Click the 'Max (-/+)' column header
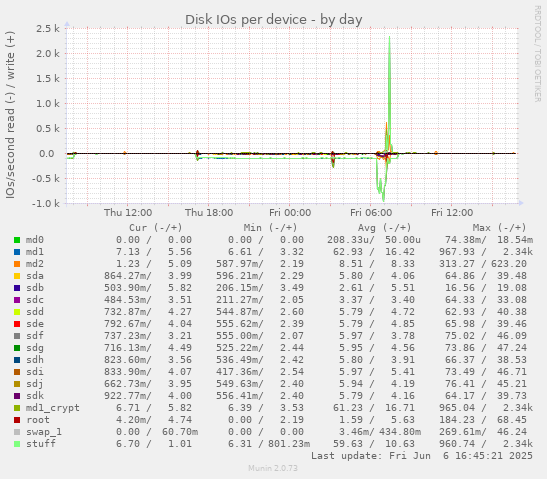This screenshot has width=547, height=479. pyautogui.click(x=499, y=228)
